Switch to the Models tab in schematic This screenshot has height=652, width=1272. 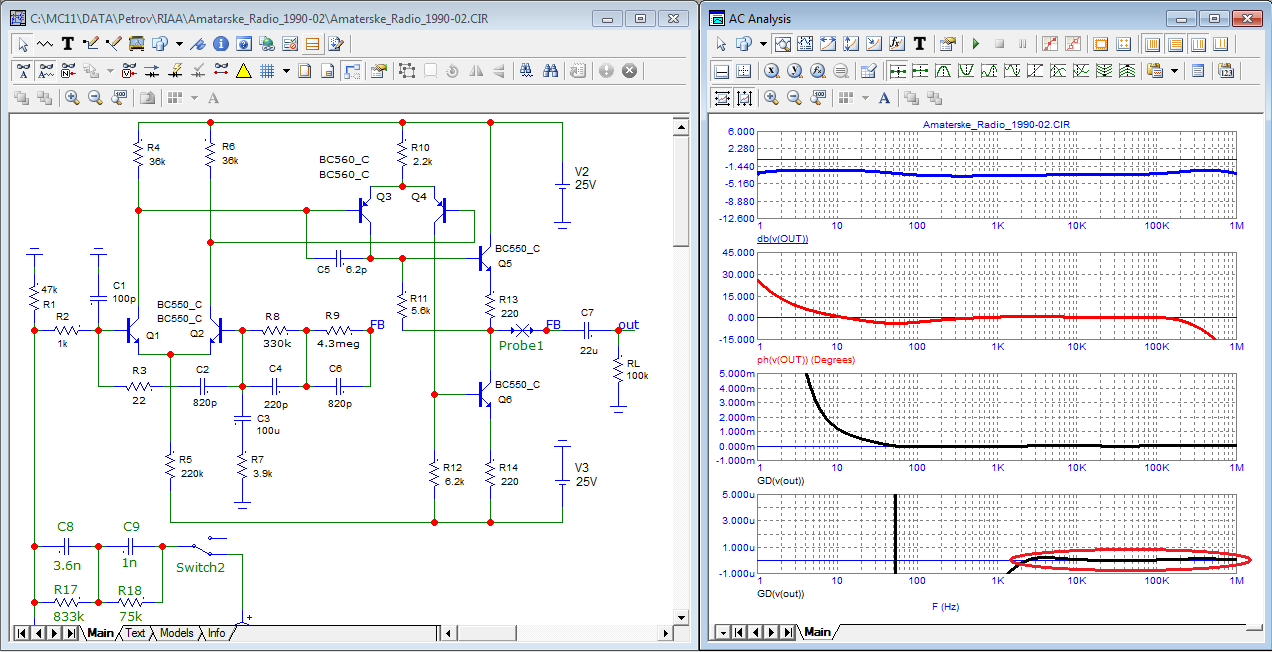pyautogui.click(x=176, y=633)
